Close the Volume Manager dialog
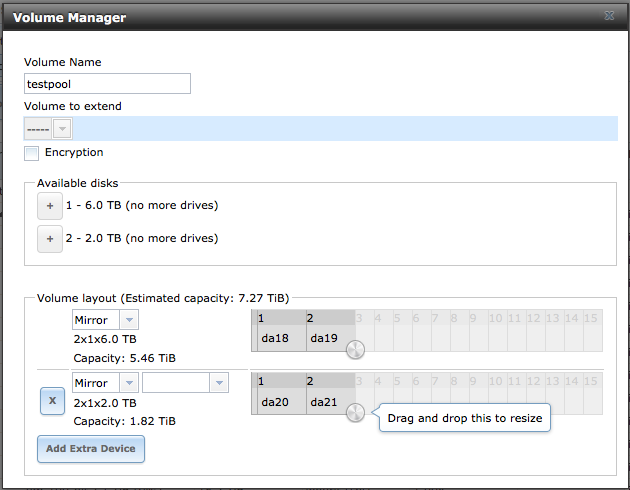Viewport: 630px width, 490px height. click(609, 16)
